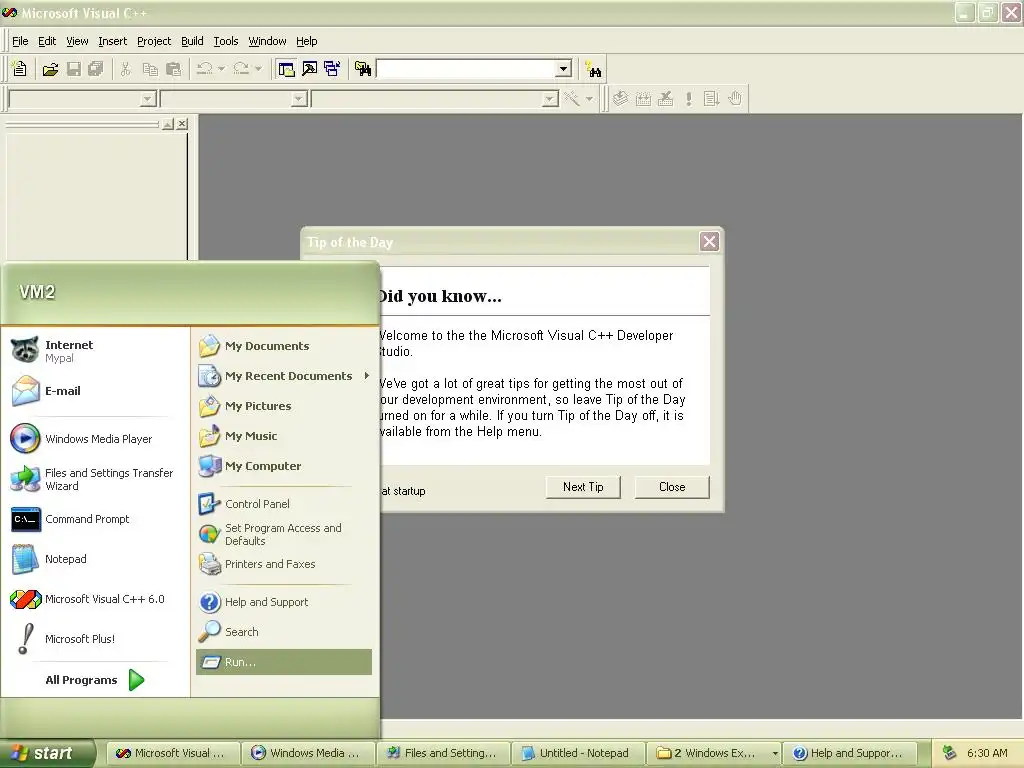Open Set Program Access and Defaults
The width and height of the screenshot is (1024, 768).
[x=283, y=534]
